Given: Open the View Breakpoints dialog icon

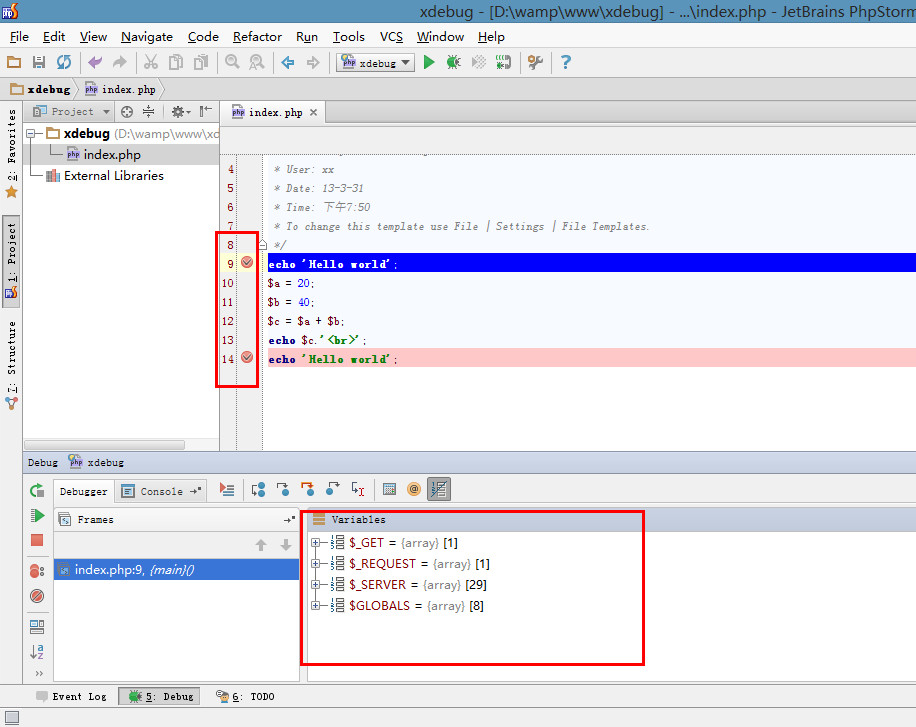Looking at the screenshot, I should [37, 570].
